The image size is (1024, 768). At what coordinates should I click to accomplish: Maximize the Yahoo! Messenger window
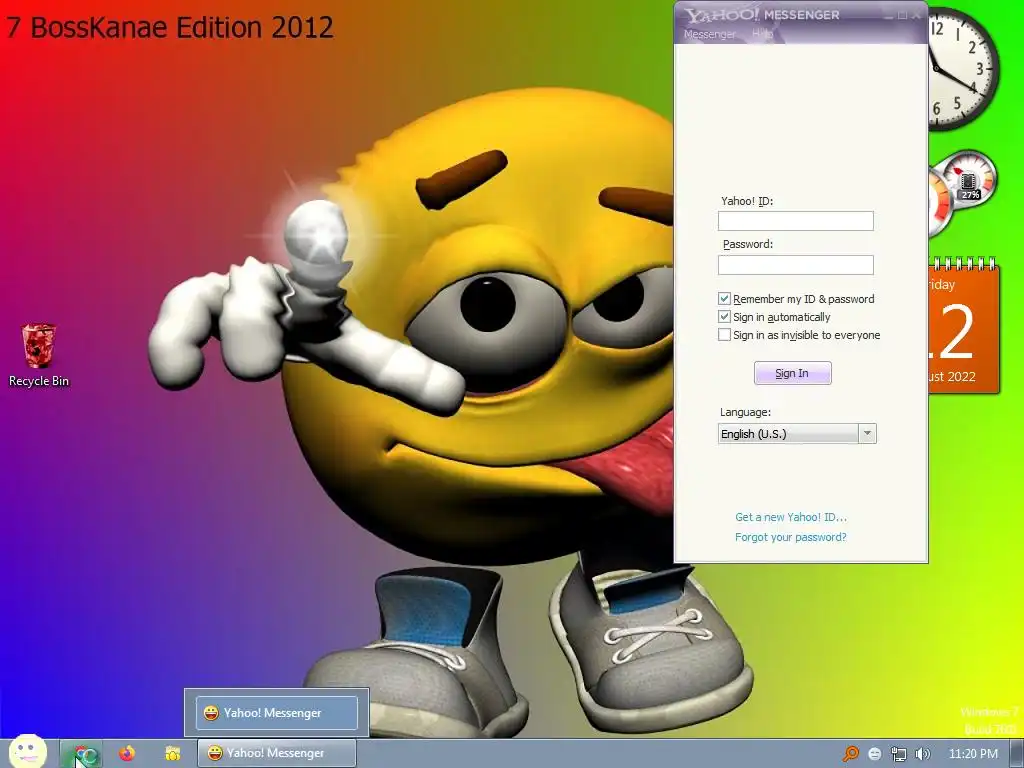[903, 15]
